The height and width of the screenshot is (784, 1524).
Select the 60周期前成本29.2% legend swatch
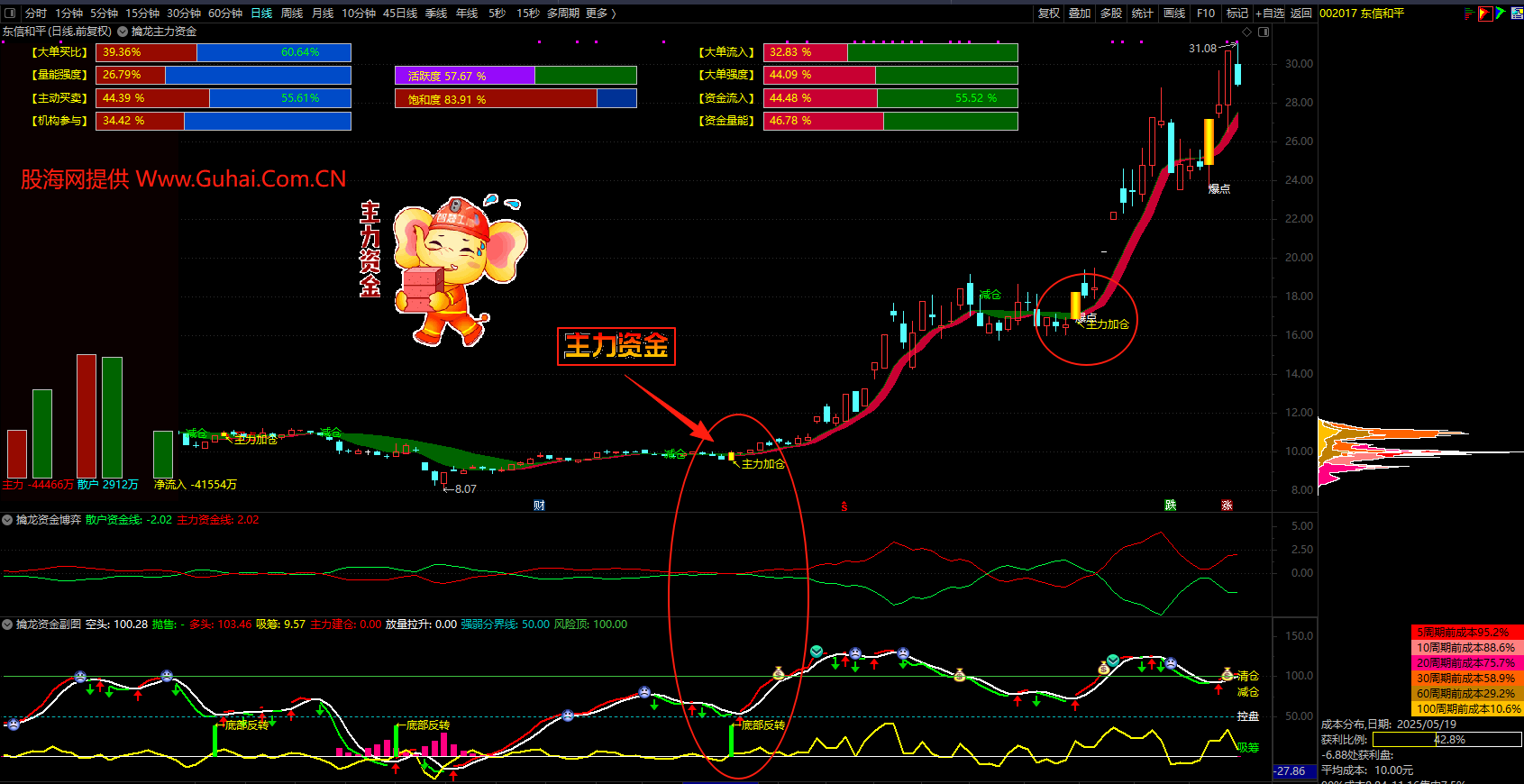coord(1466,694)
